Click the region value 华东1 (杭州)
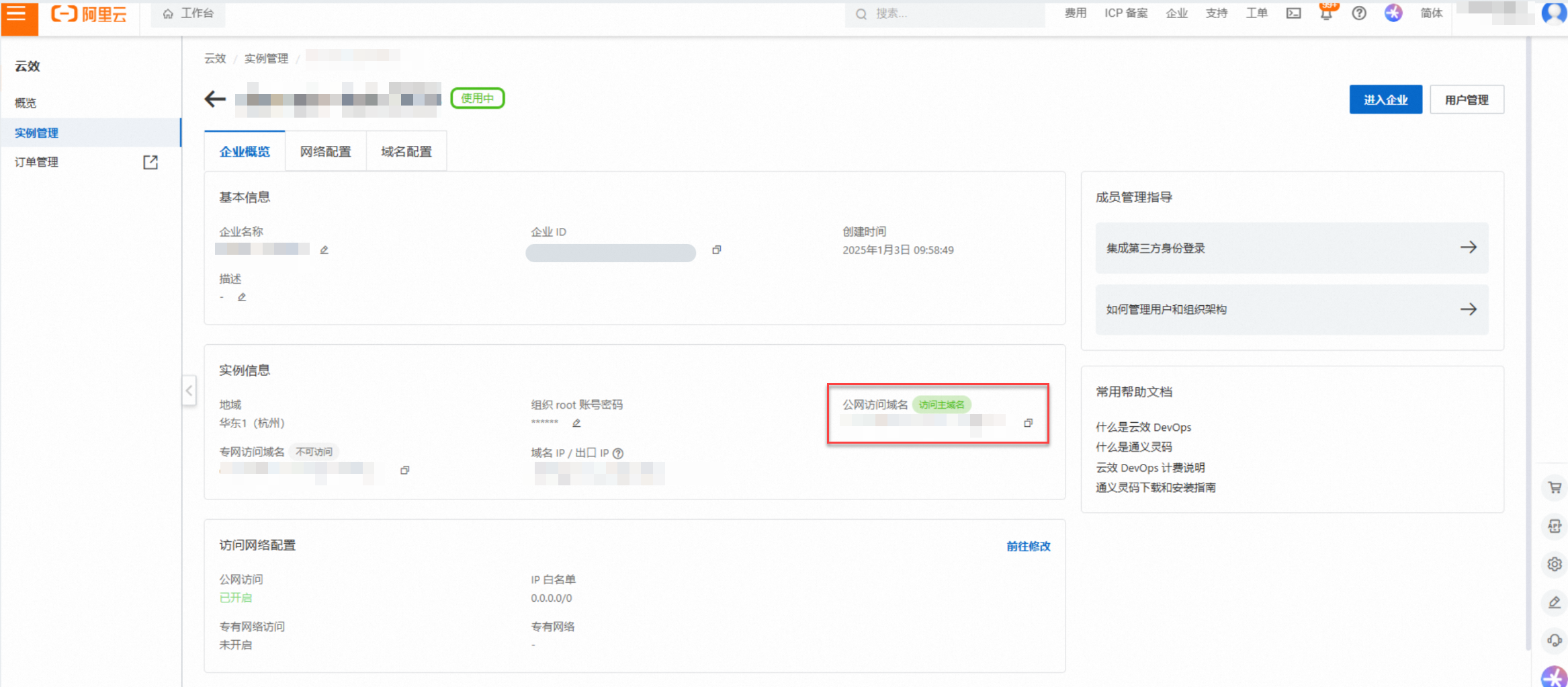The image size is (1568, 687). tap(252, 423)
